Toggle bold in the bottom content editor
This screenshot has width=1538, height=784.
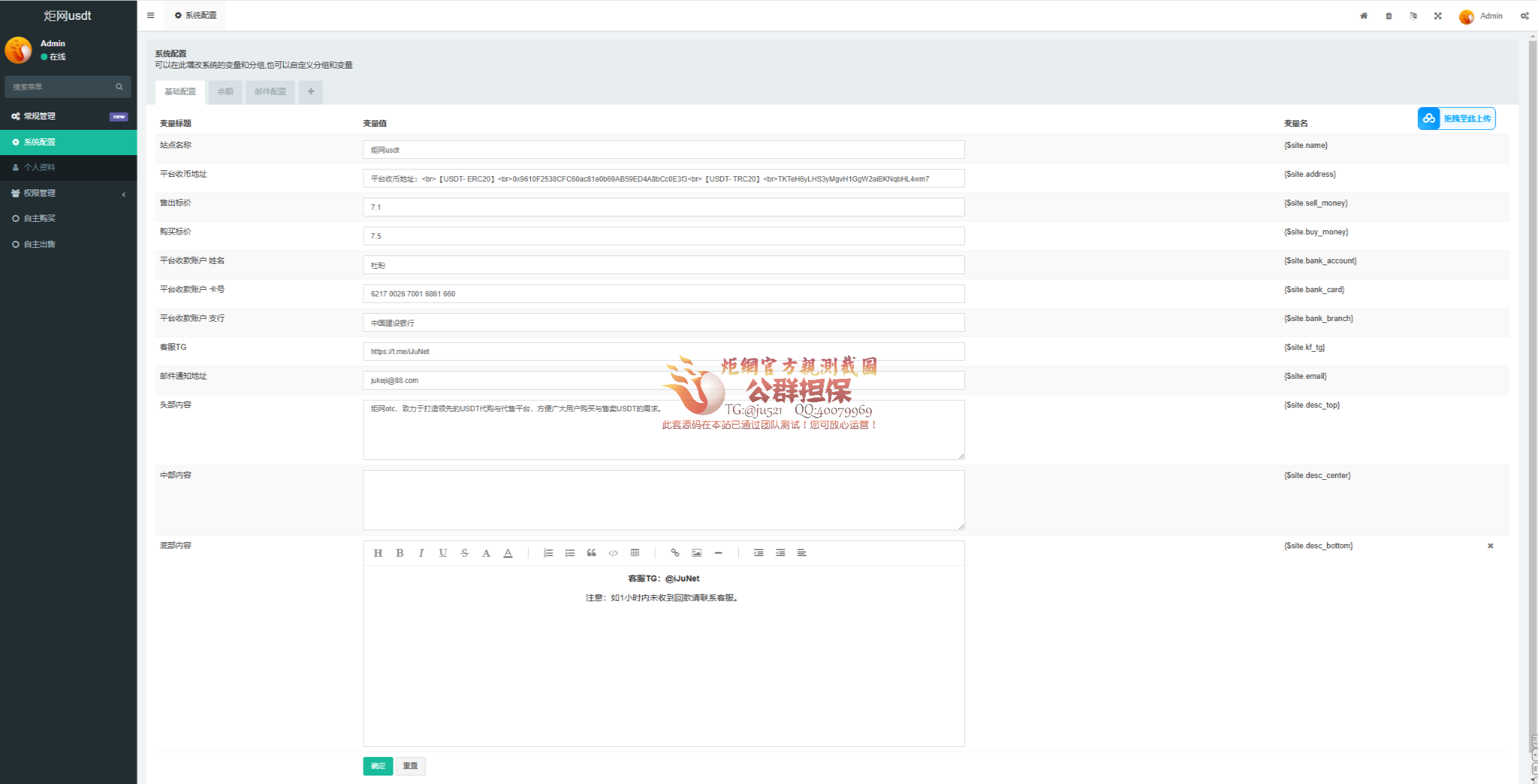(x=399, y=553)
